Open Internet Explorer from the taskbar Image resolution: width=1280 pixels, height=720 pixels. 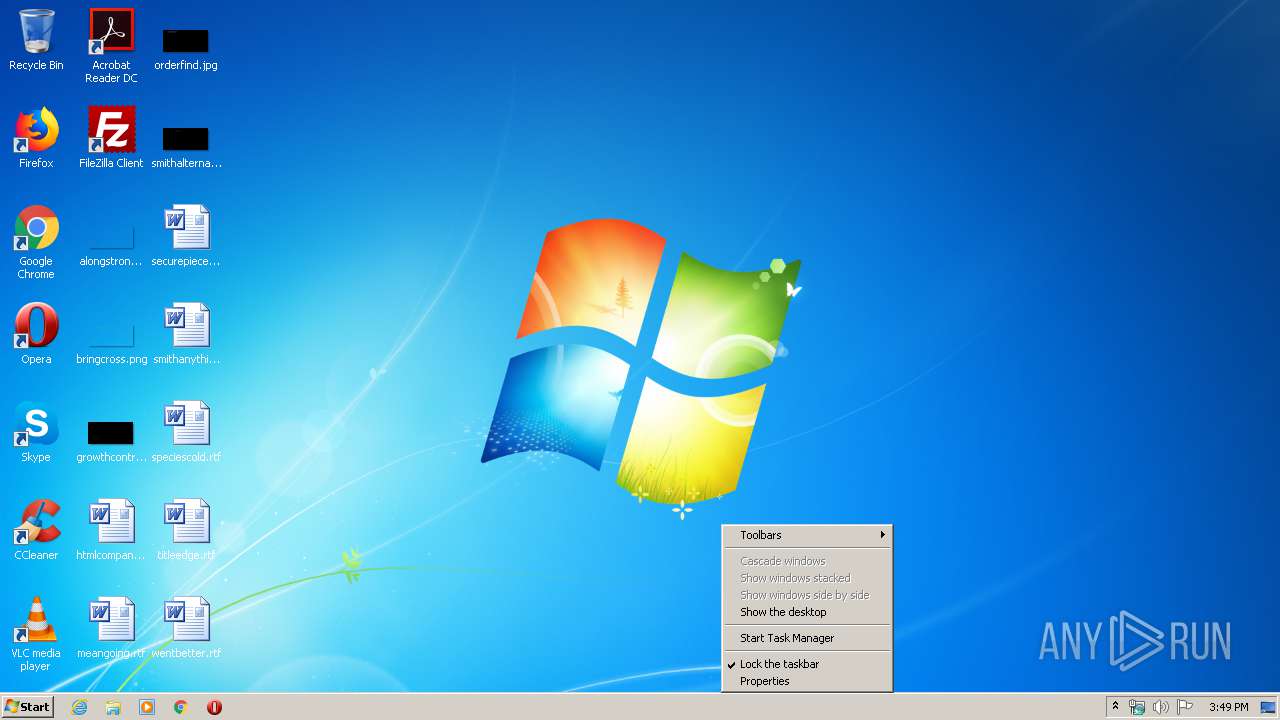79,707
